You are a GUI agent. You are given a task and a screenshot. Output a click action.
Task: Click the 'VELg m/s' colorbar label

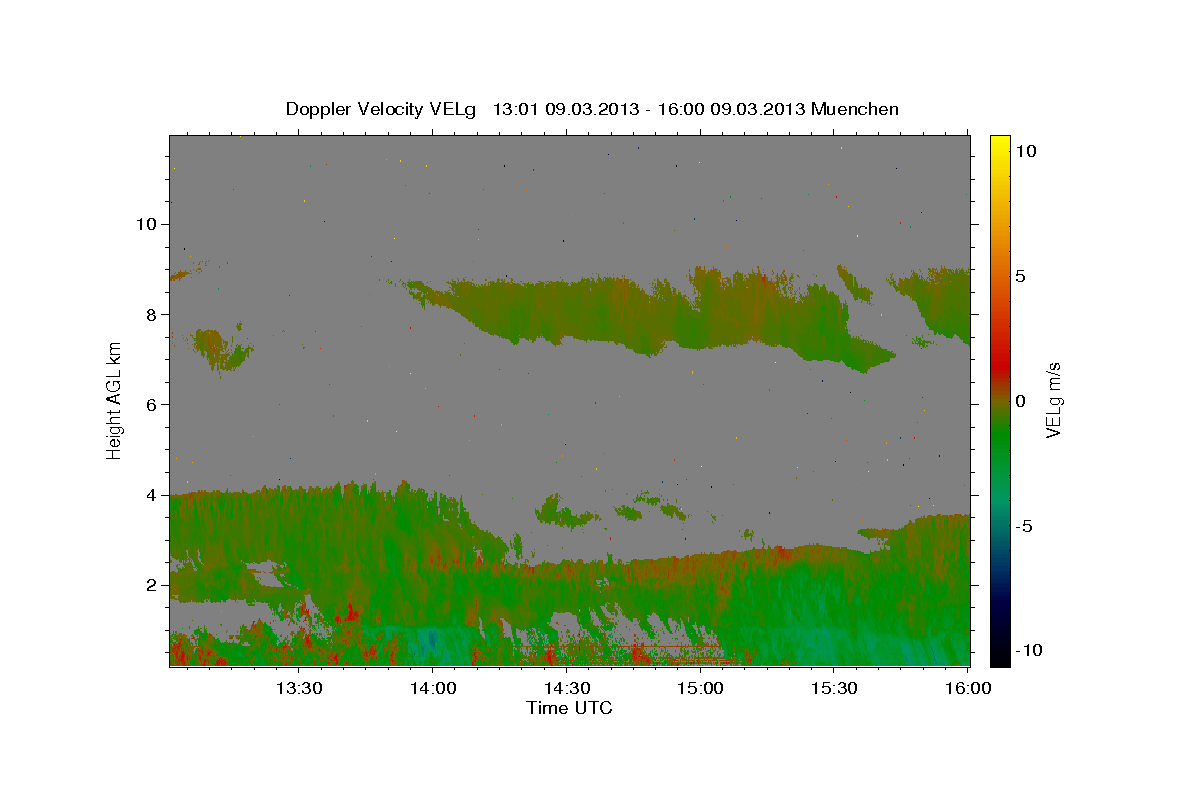[1053, 400]
